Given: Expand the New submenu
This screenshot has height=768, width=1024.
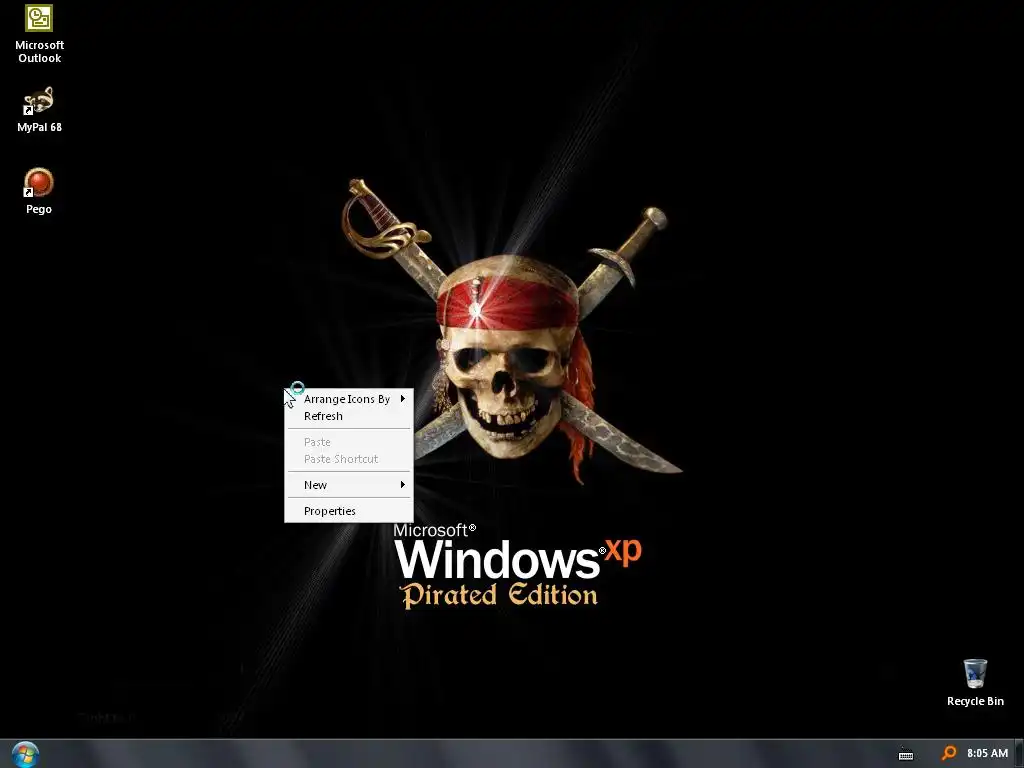Looking at the screenshot, I should 349,485.
